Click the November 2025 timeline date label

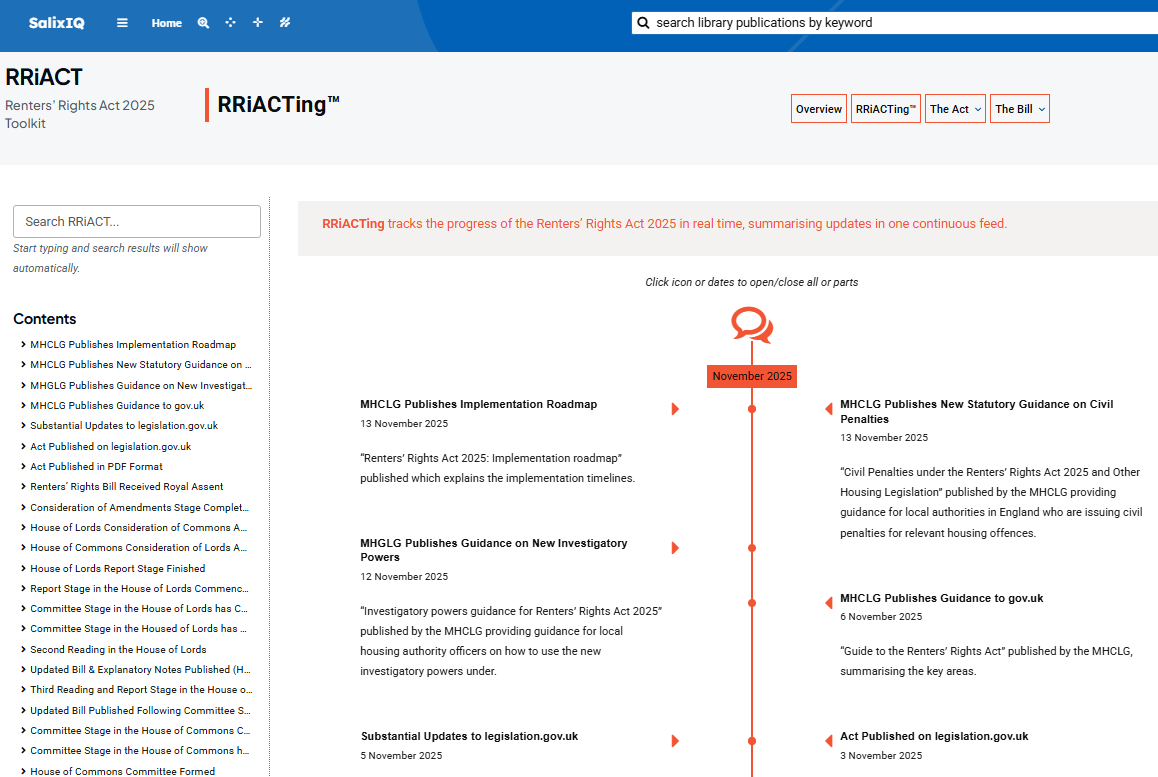click(752, 376)
